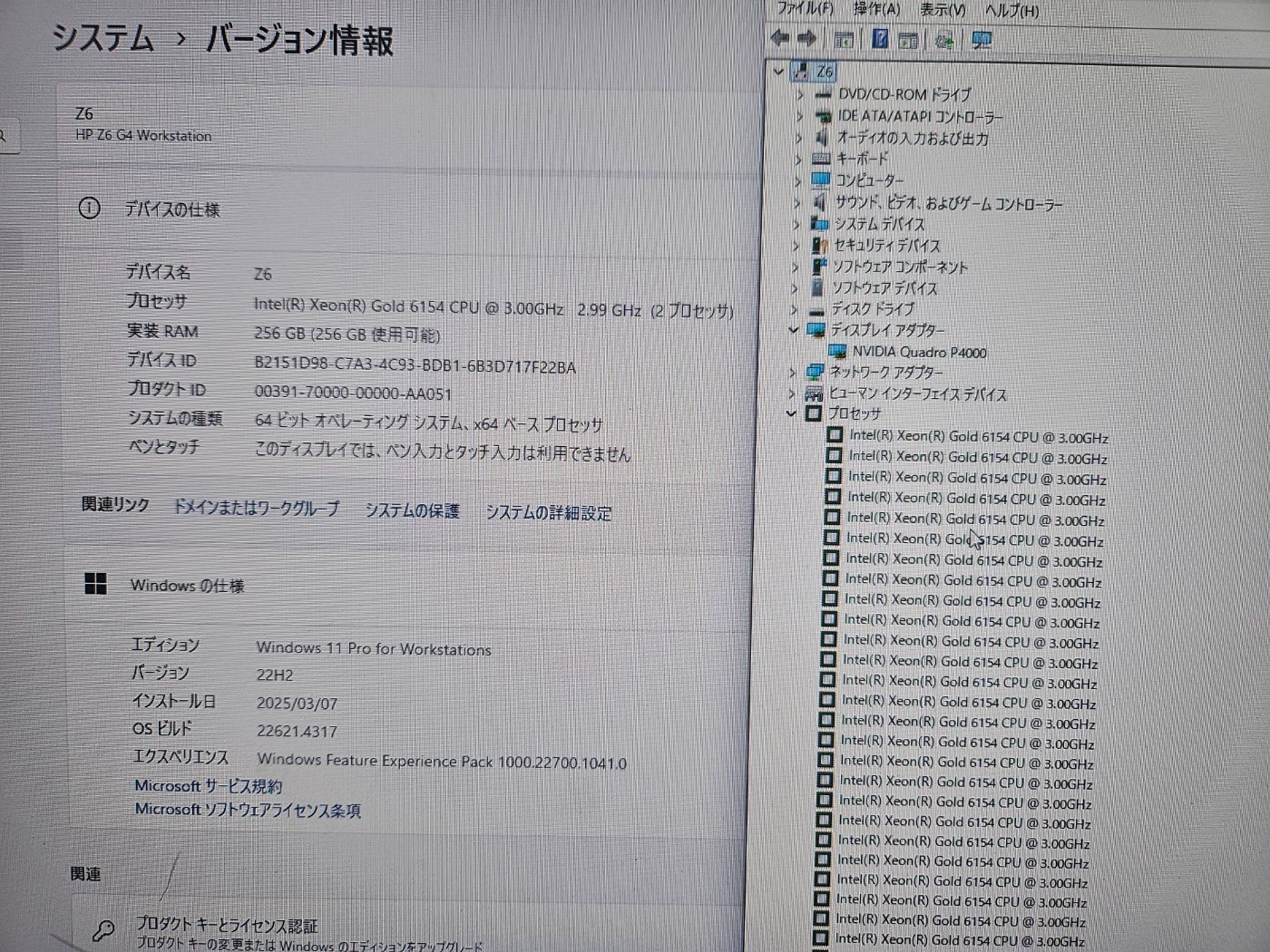The image size is (1270, 952).
Task: Click the システム breadcrumb in Settings
Action: point(103,37)
